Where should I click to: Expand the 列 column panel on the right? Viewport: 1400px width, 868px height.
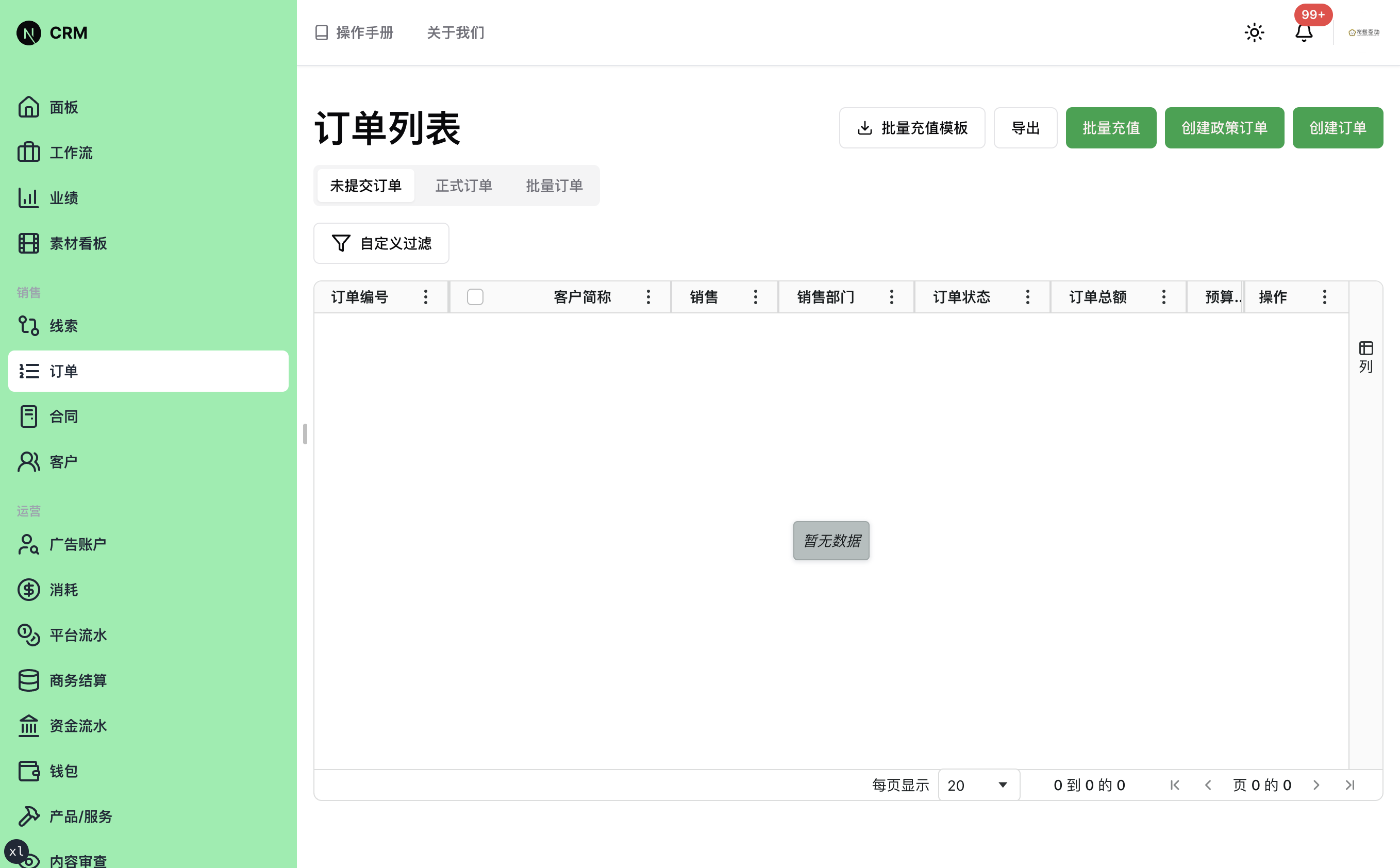[x=1364, y=356]
